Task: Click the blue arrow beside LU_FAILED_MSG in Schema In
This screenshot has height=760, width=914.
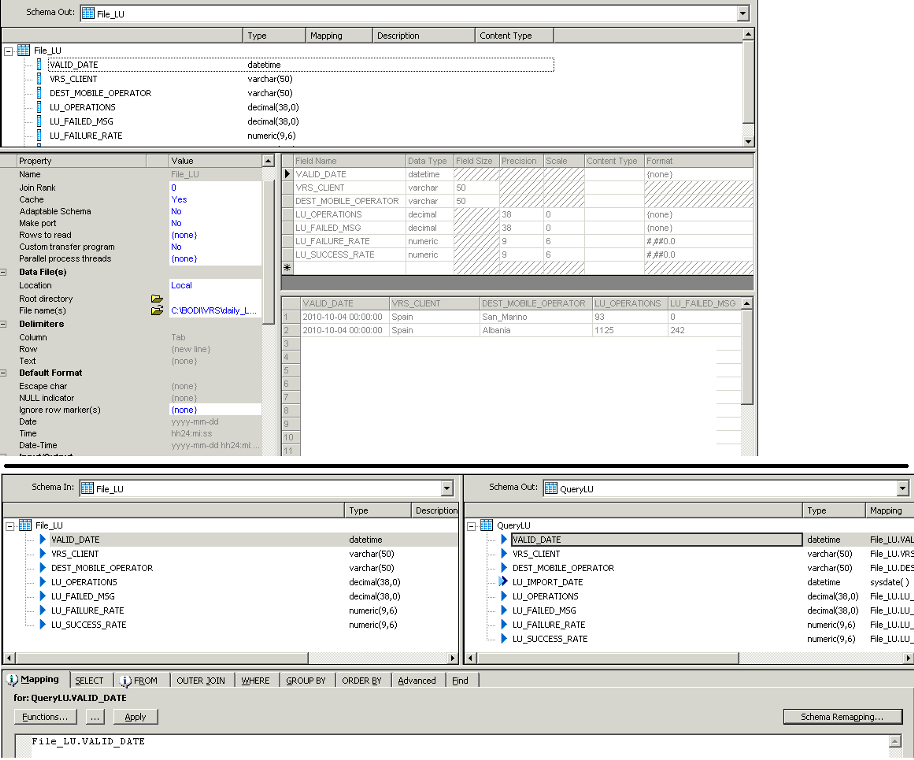Action: [x=43, y=596]
